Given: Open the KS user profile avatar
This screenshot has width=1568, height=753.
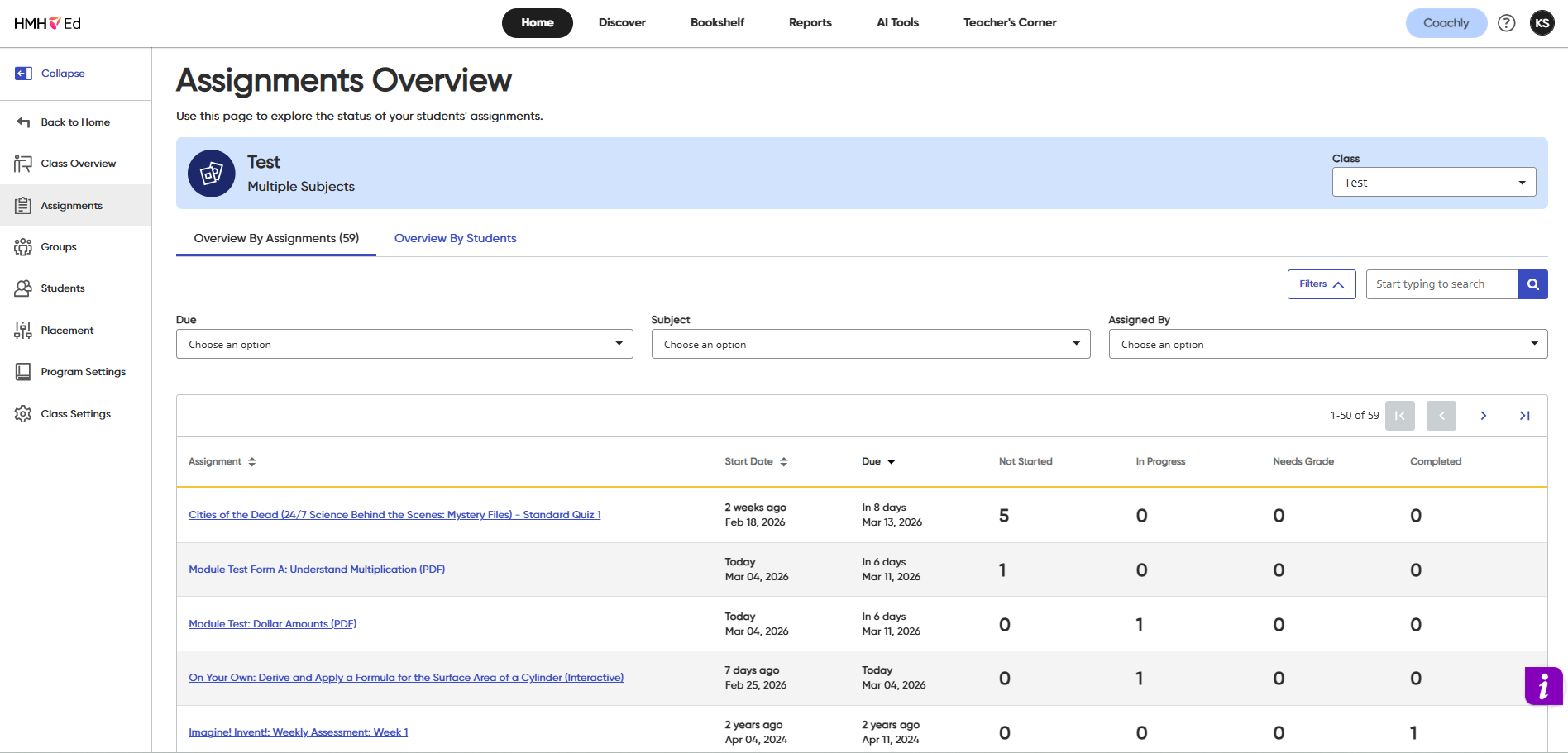Looking at the screenshot, I should tap(1542, 23).
